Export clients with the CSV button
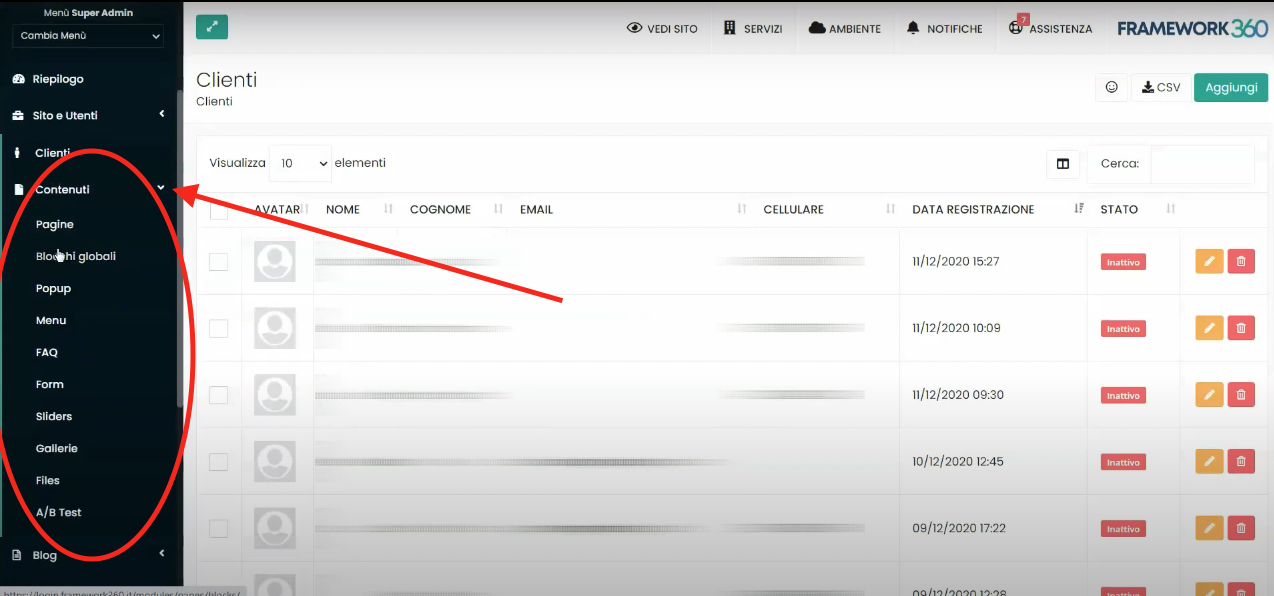The image size is (1274, 596). 1161,87
